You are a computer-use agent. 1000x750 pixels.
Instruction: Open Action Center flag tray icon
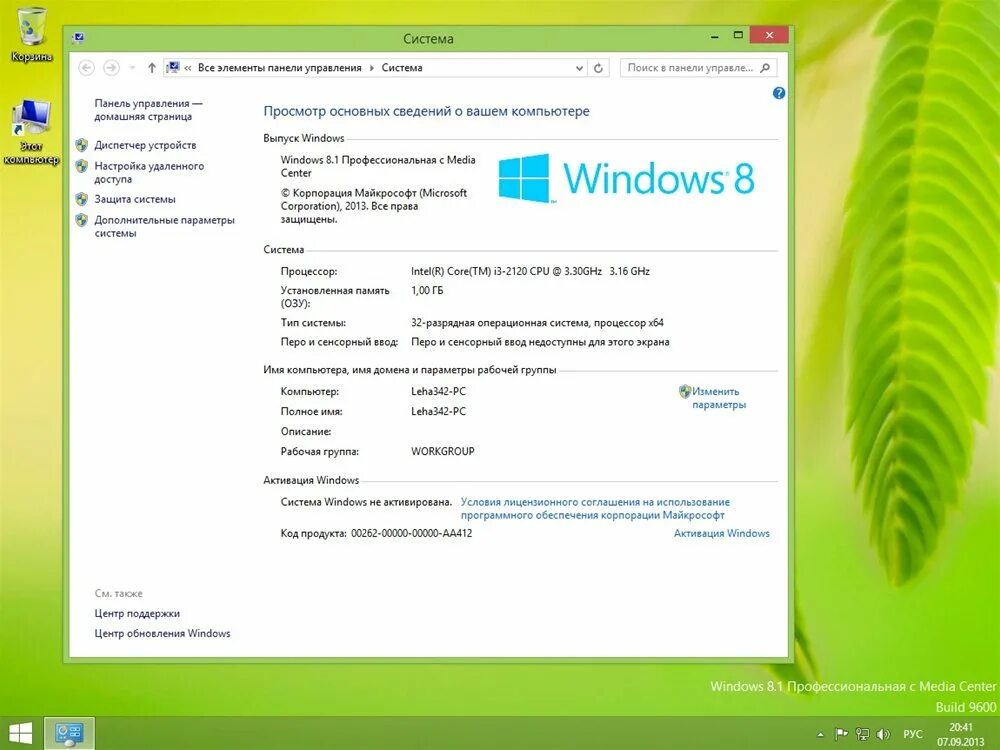(x=841, y=735)
